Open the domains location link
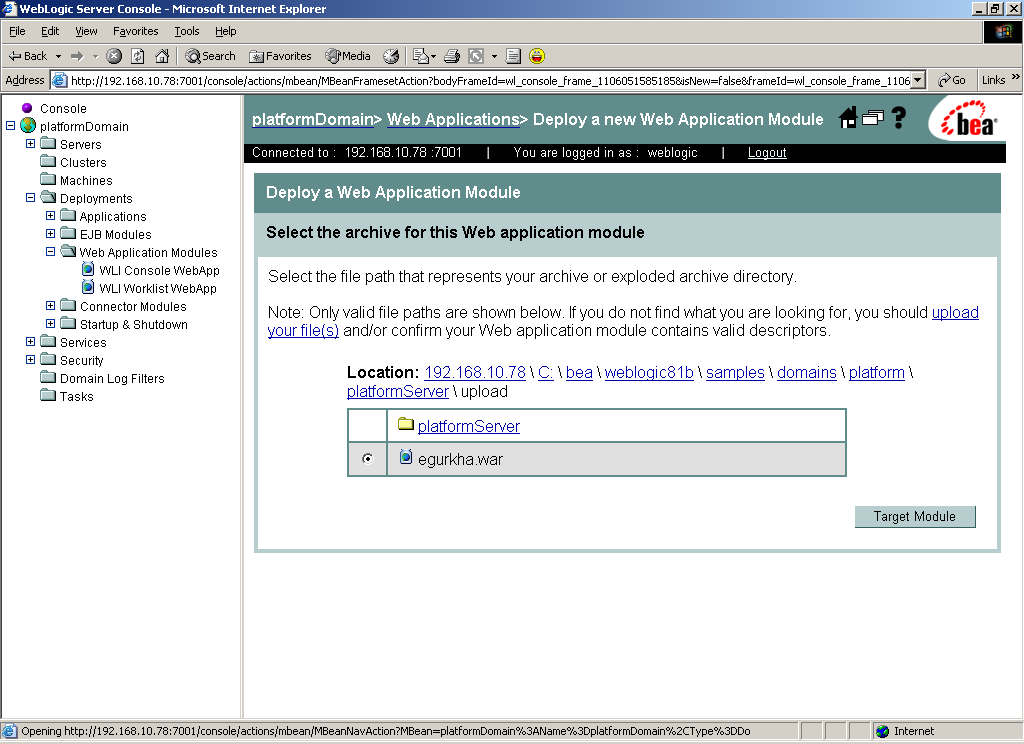 (807, 372)
